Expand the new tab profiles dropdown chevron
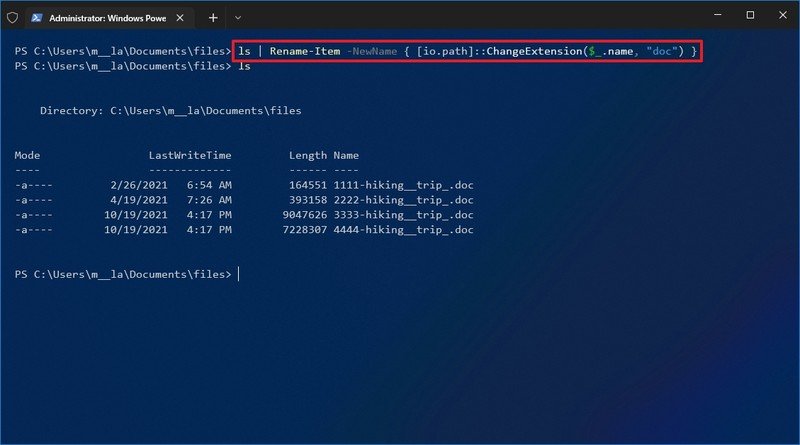The height and width of the screenshot is (445, 800). (237, 17)
